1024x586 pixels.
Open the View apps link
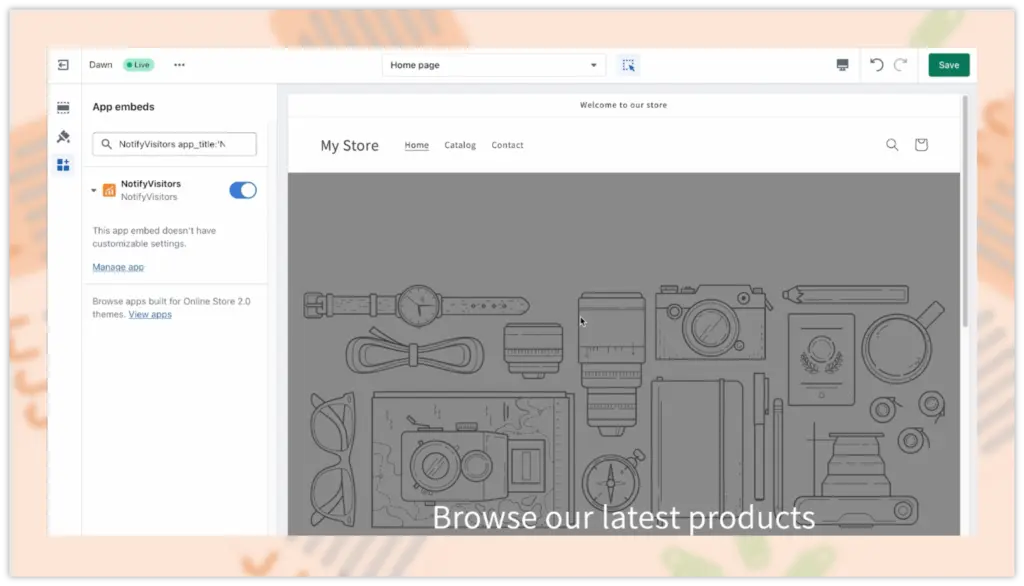[x=150, y=314]
